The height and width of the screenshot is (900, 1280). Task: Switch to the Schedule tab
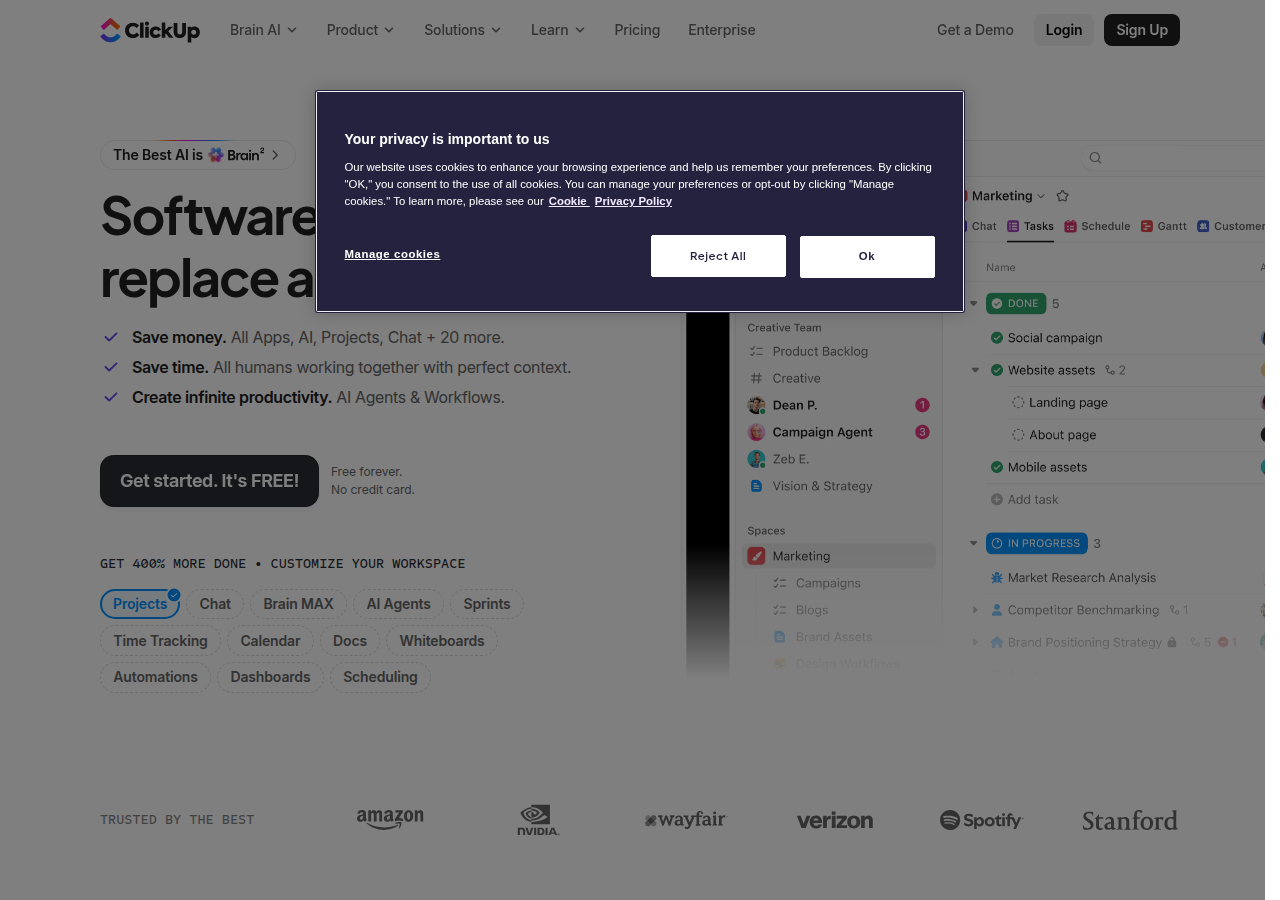tap(1097, 226)
